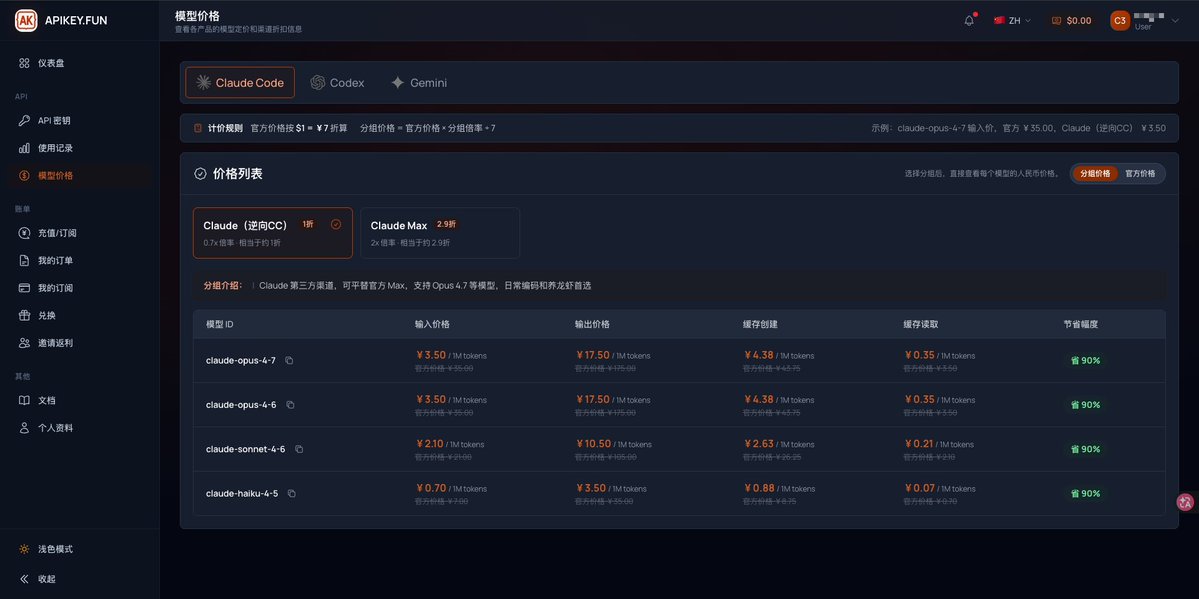Open the dashboard (仪表盘) icon in sidebar

click(24, 63)
